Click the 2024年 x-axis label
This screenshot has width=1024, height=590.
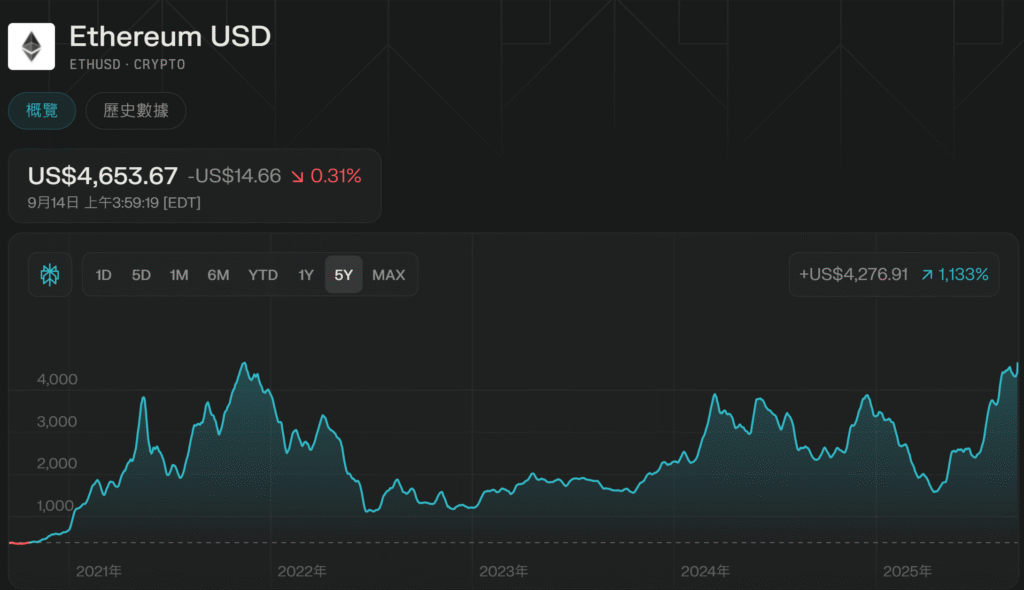click(x=705, y=571)
